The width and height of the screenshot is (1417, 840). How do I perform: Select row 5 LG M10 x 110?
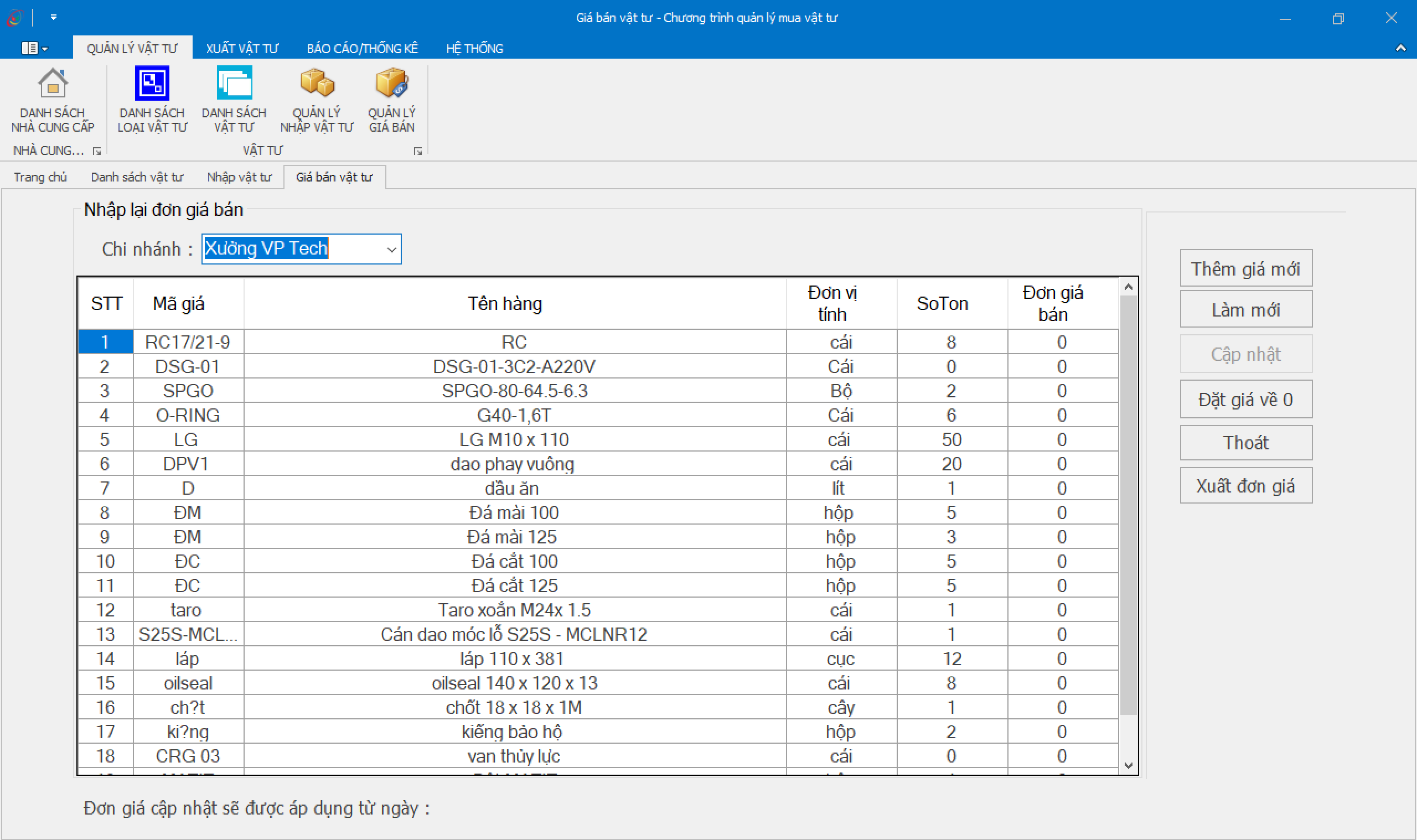[x=514, y=439]
